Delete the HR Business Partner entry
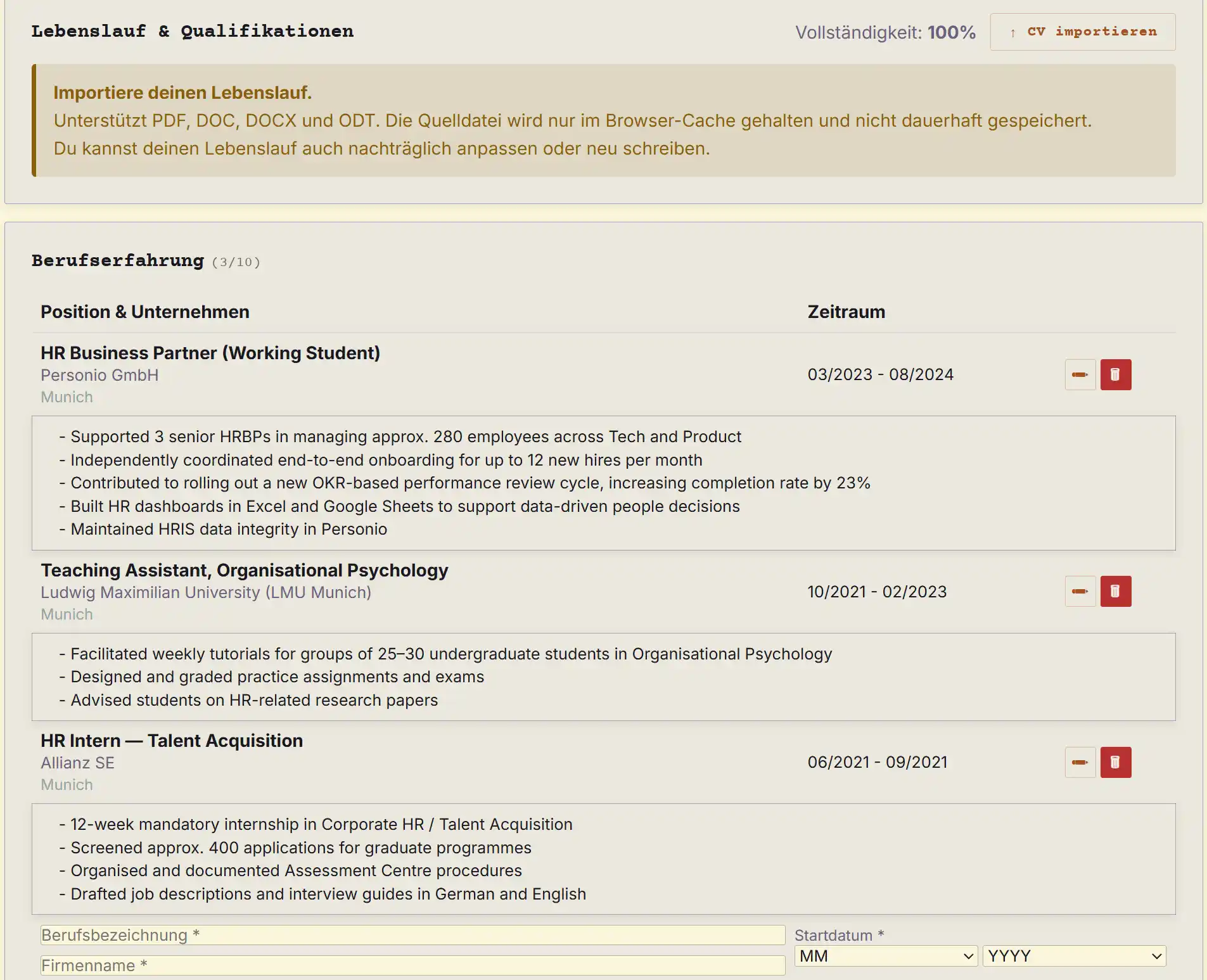Screen dimensions: 1207x980 [1116, 374]
